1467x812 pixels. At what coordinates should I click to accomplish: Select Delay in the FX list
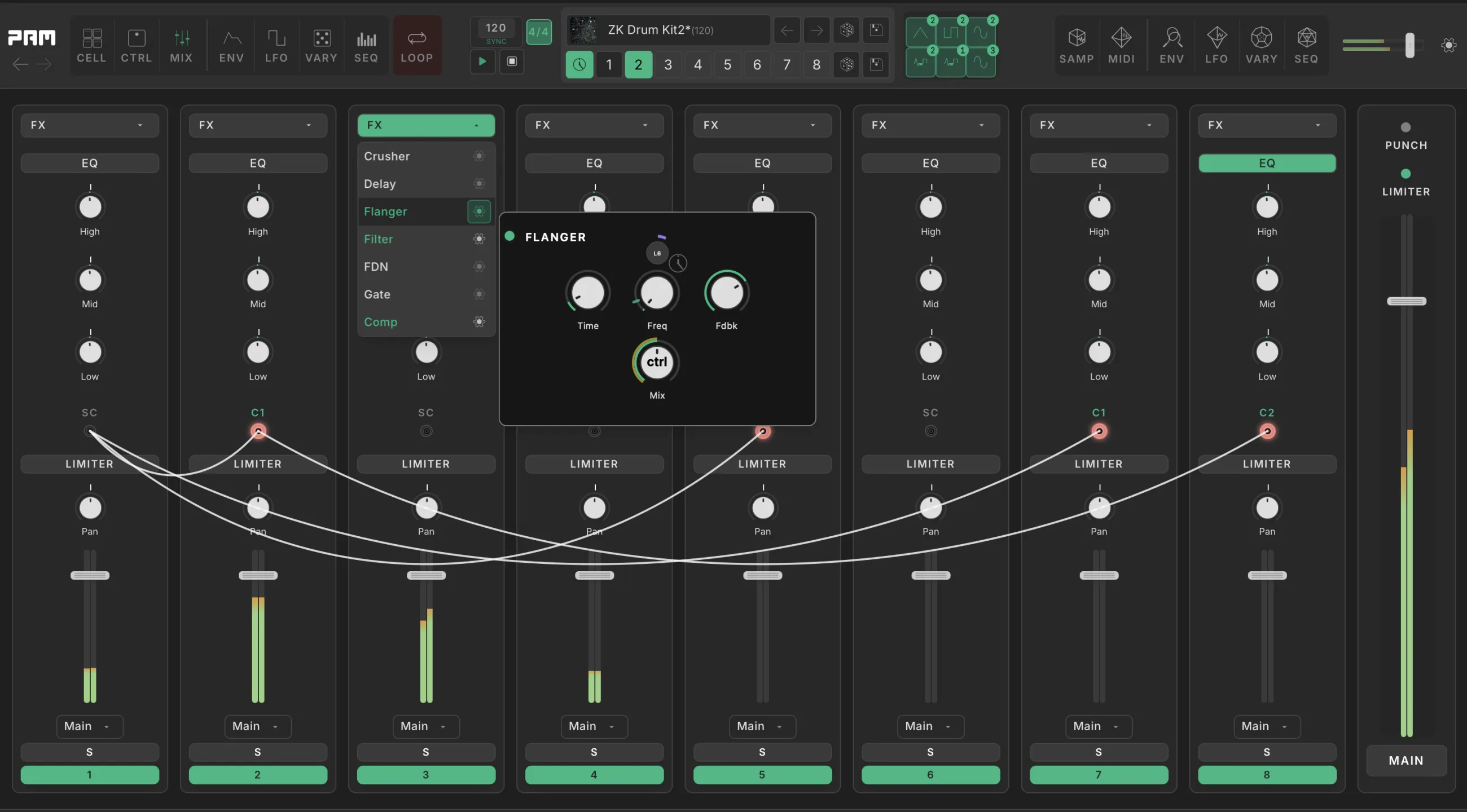tap(426, 184)
